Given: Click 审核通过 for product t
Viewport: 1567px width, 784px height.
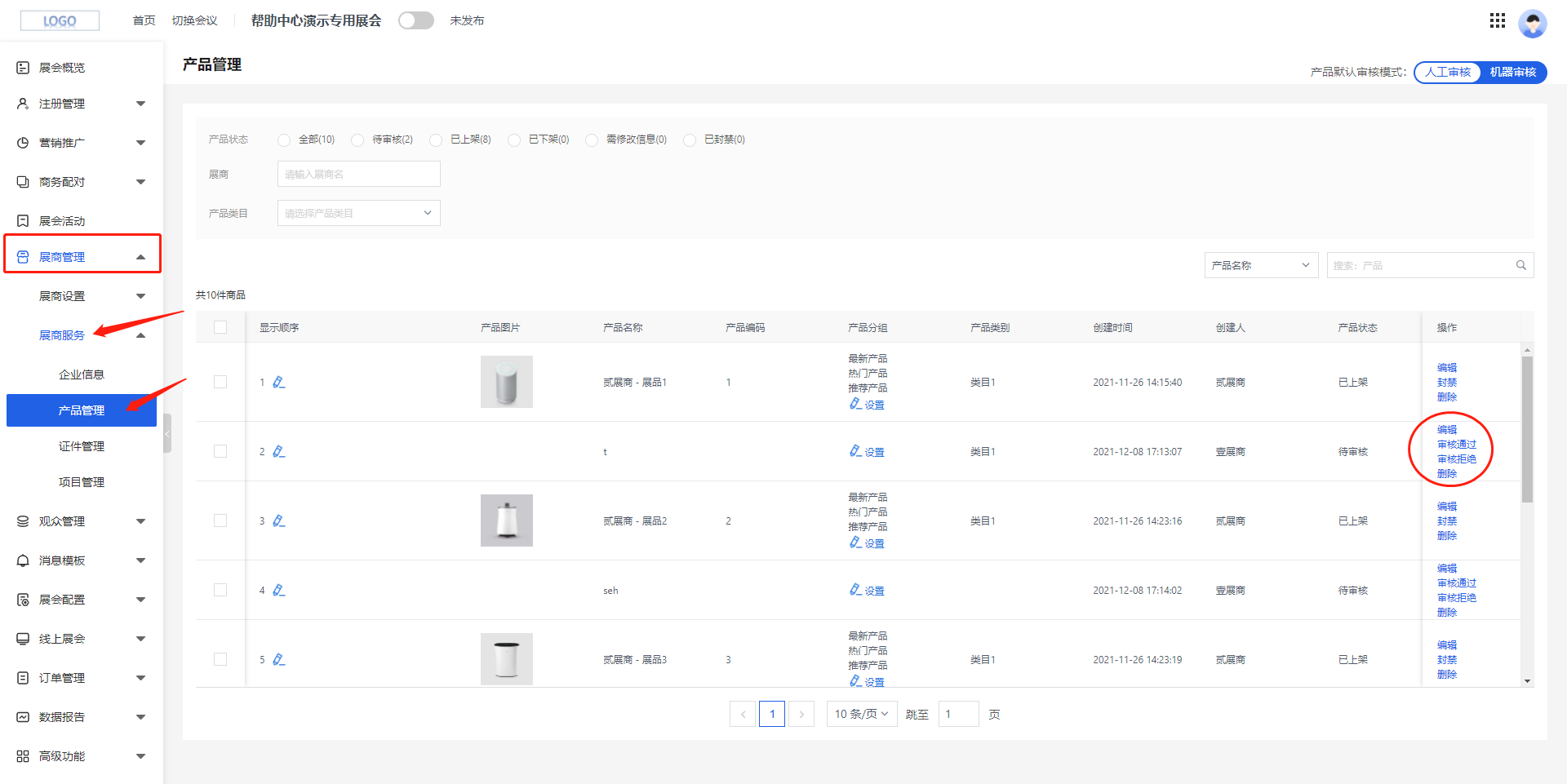Looking at the screenshot, I should 1457,445.
